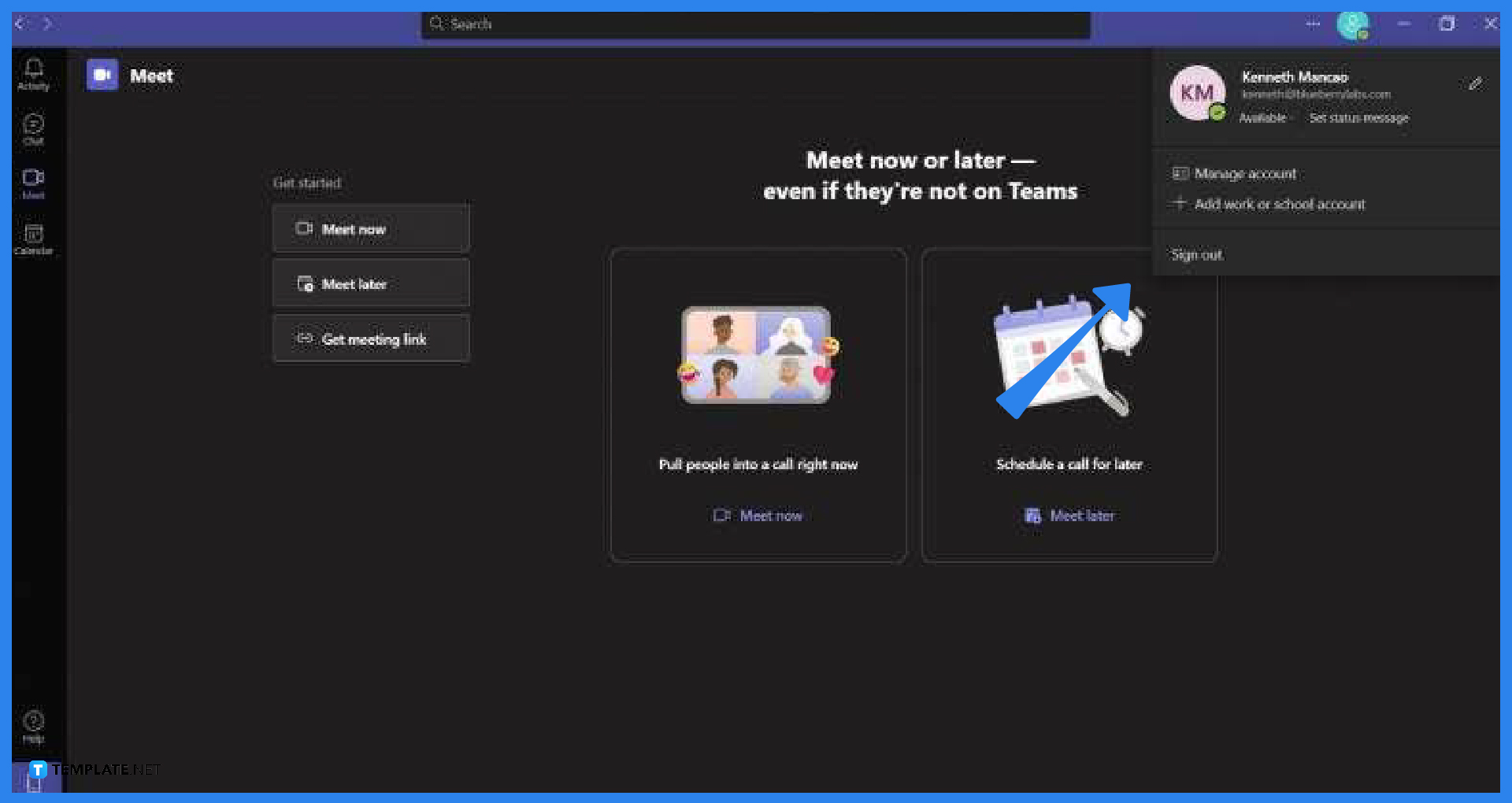Open the Calendar from the sidebar
This screenshot has height=803, width=1512.
[x=33, y=239]
